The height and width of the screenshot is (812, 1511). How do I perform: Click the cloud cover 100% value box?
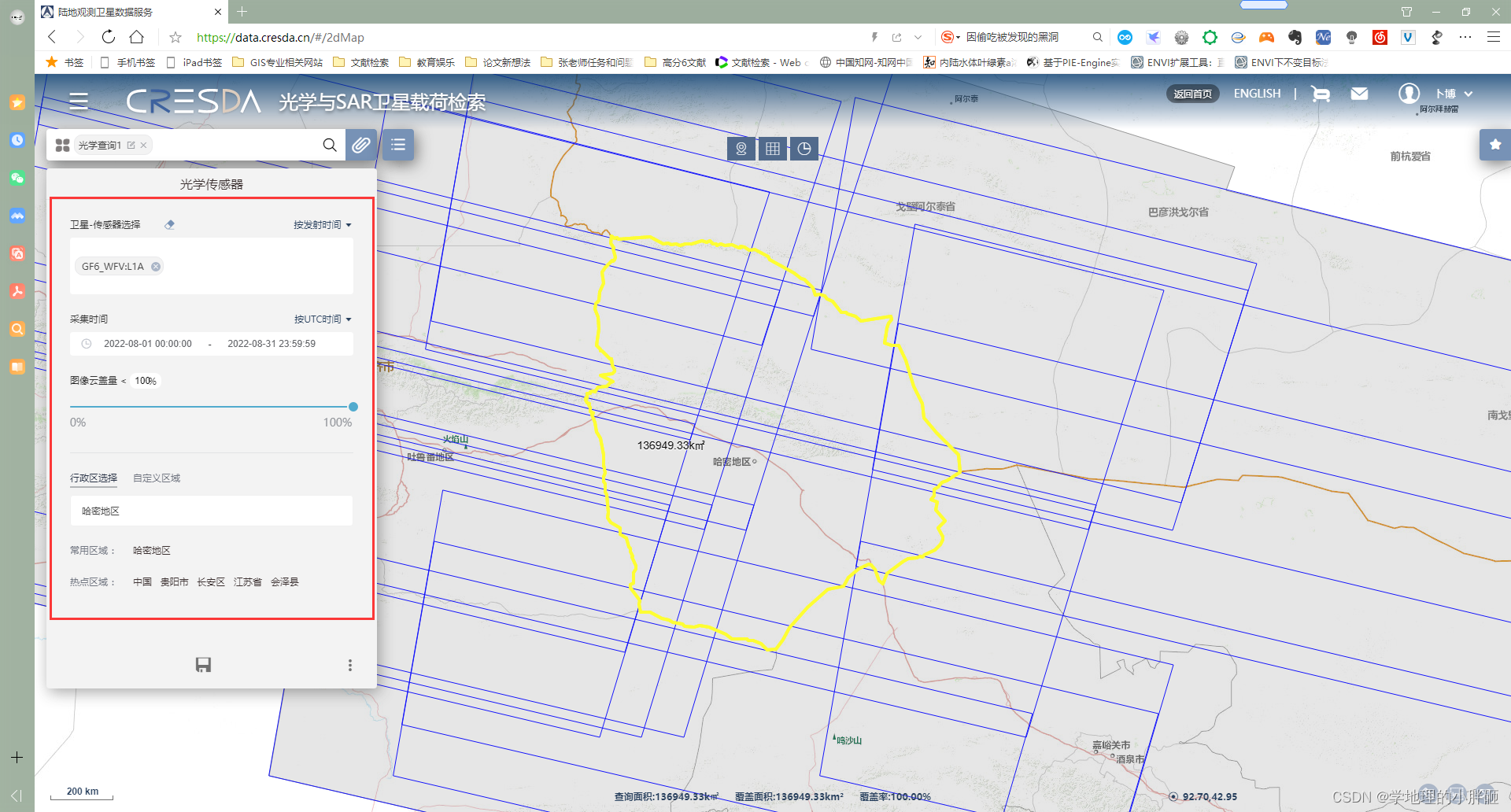pyautogui.click(x=146, y=381)
